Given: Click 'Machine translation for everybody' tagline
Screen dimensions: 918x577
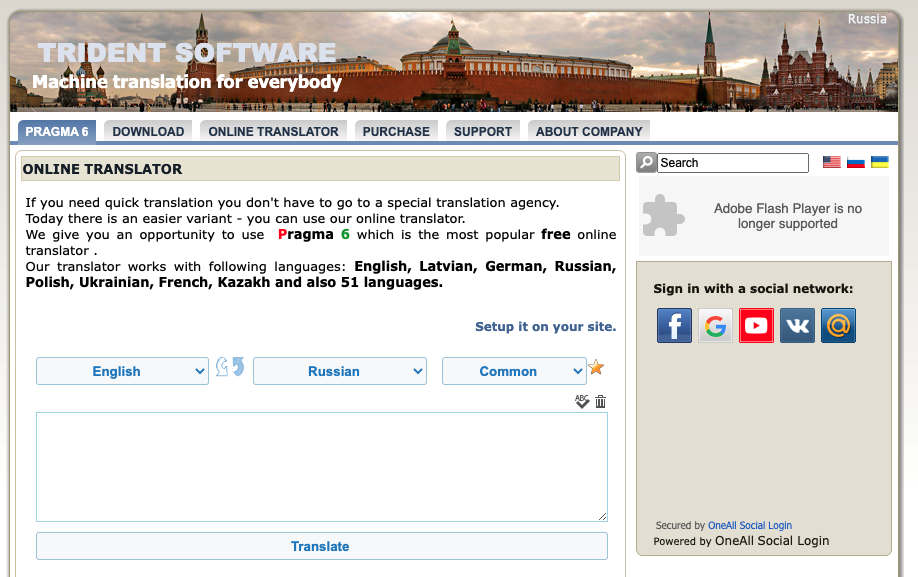Looking at the screenshot, I should pyautogui.click(x=187, y=82).
